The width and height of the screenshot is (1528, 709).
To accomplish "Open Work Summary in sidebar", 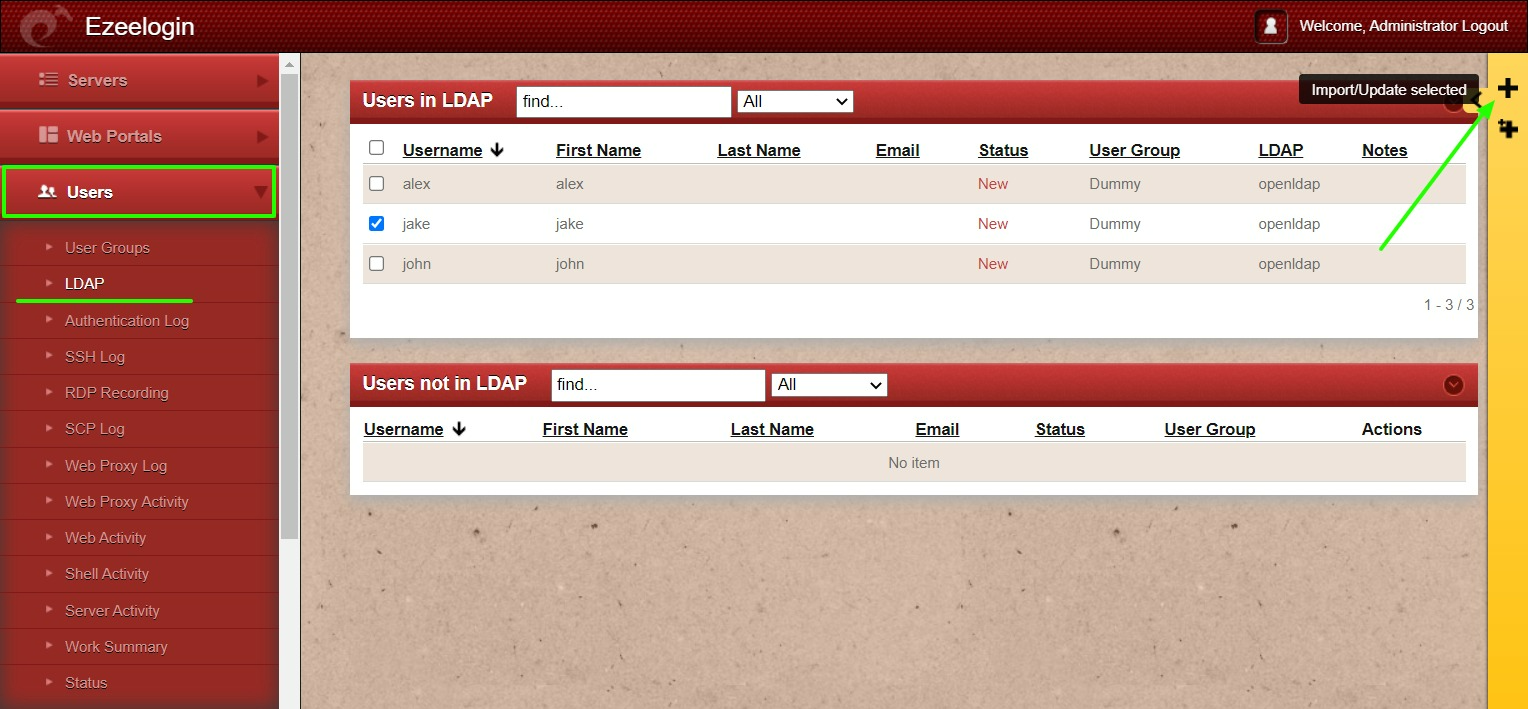I will point(116,646).
